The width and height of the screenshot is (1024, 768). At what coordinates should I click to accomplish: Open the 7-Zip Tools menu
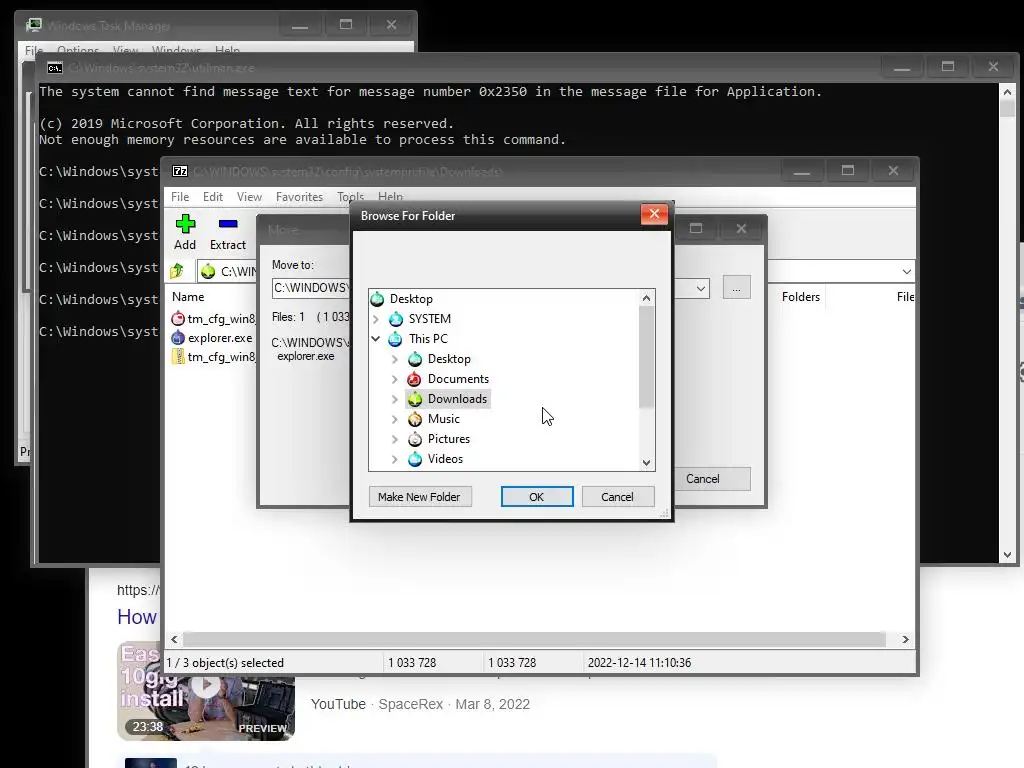(x=350, y=197)
